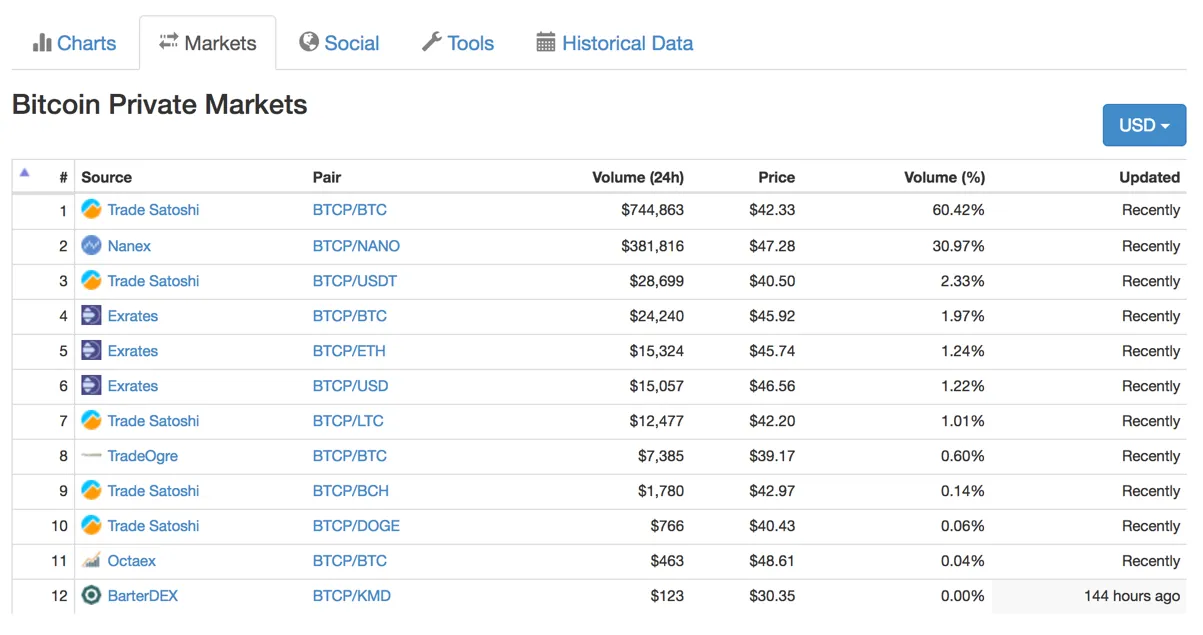Click the Exrates logo in row 4

[91, 315]
